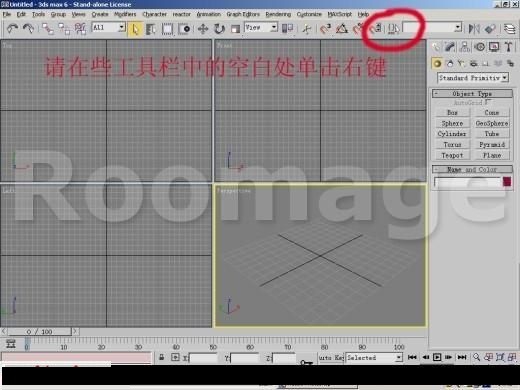Click the Teapot primitive button

[452, 155]
